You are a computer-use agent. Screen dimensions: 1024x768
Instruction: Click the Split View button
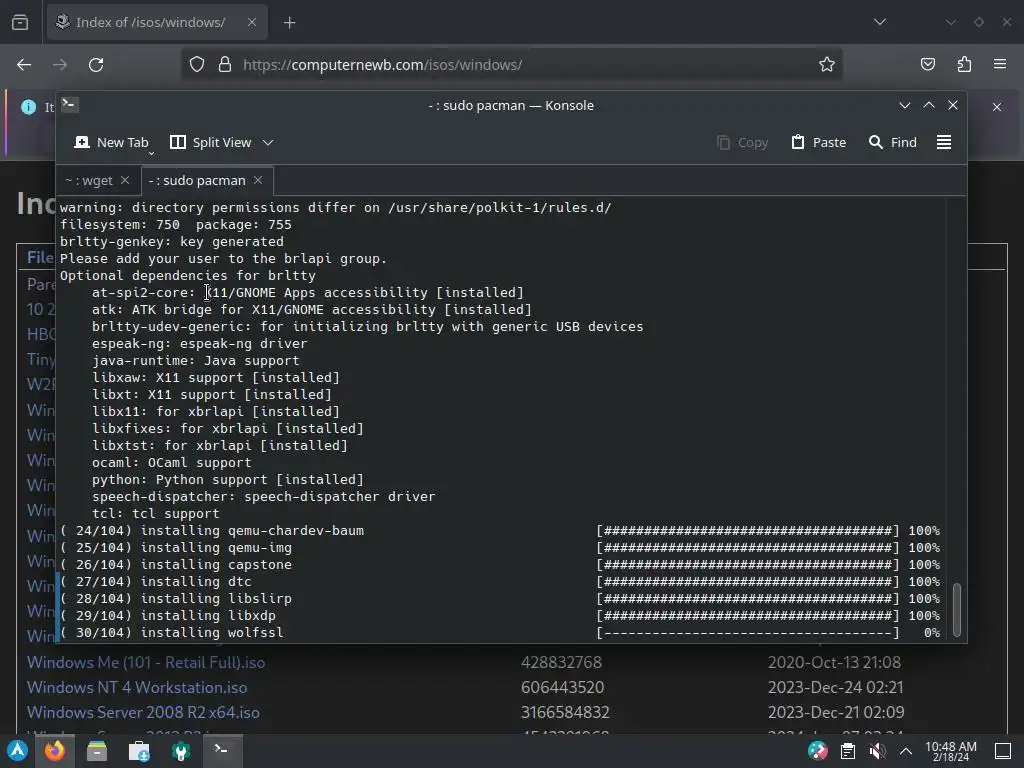211,142
